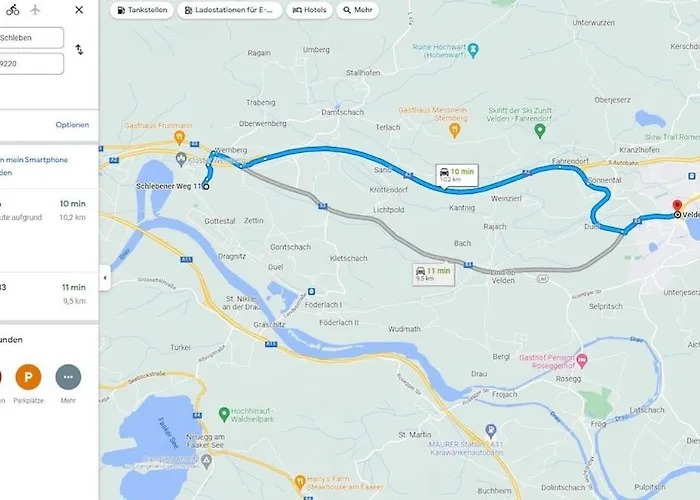Show Tankstellen on the map
The height and width of the screenshot is (500, 700).
[142, 10]
